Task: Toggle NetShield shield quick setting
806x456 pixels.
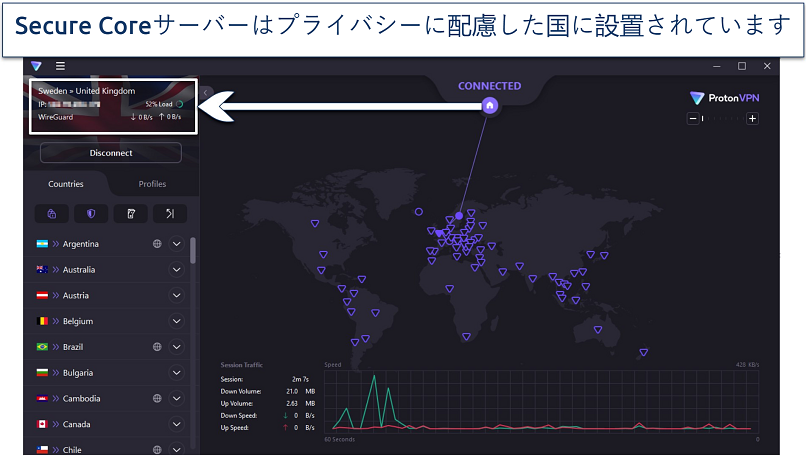Action: (x=90, y=213)
